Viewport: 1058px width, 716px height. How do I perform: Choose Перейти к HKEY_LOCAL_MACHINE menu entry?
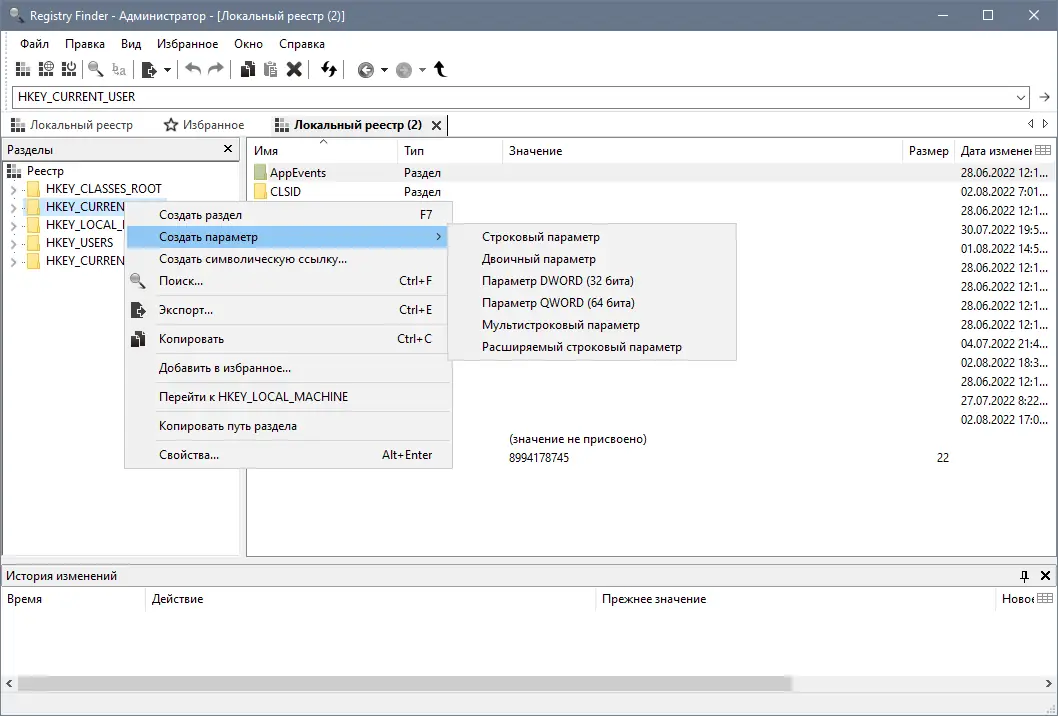pos(288,397)
